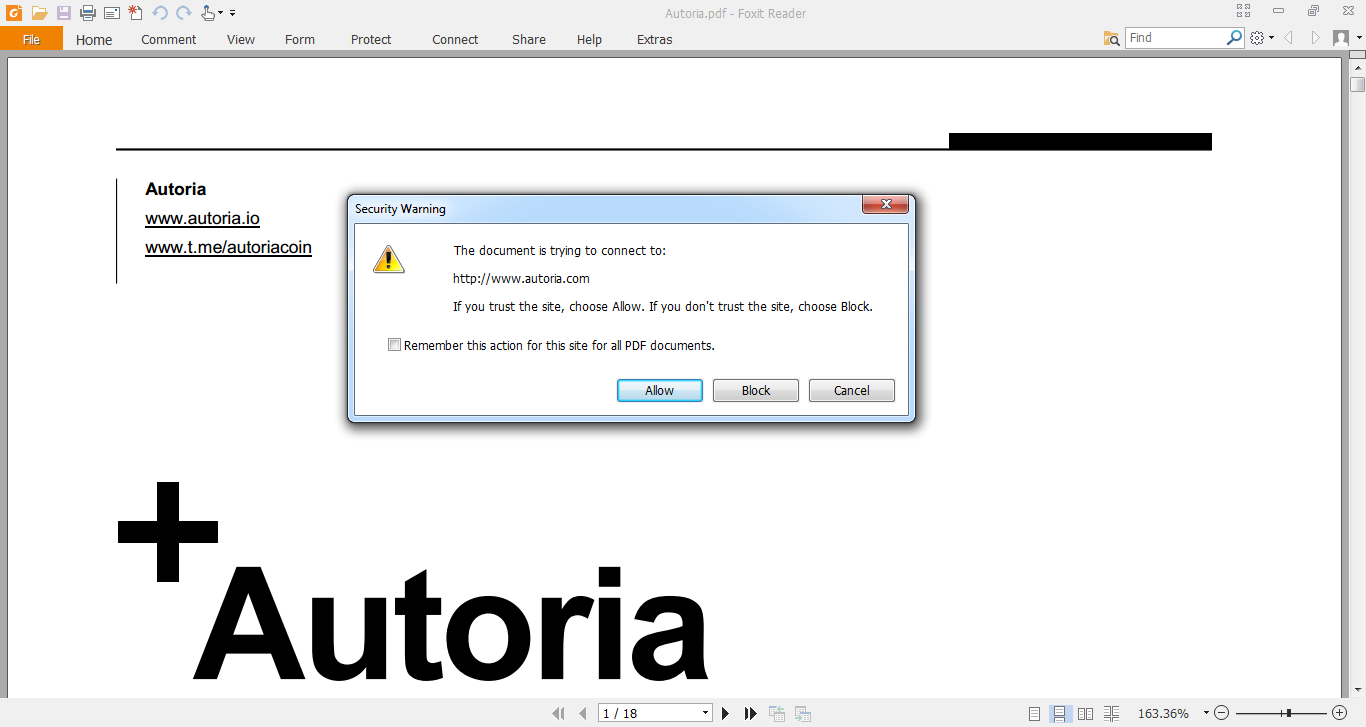Switch to continuous page view
The width and height of the screenshot is (1366, 727).
(x=1060, y=713)
